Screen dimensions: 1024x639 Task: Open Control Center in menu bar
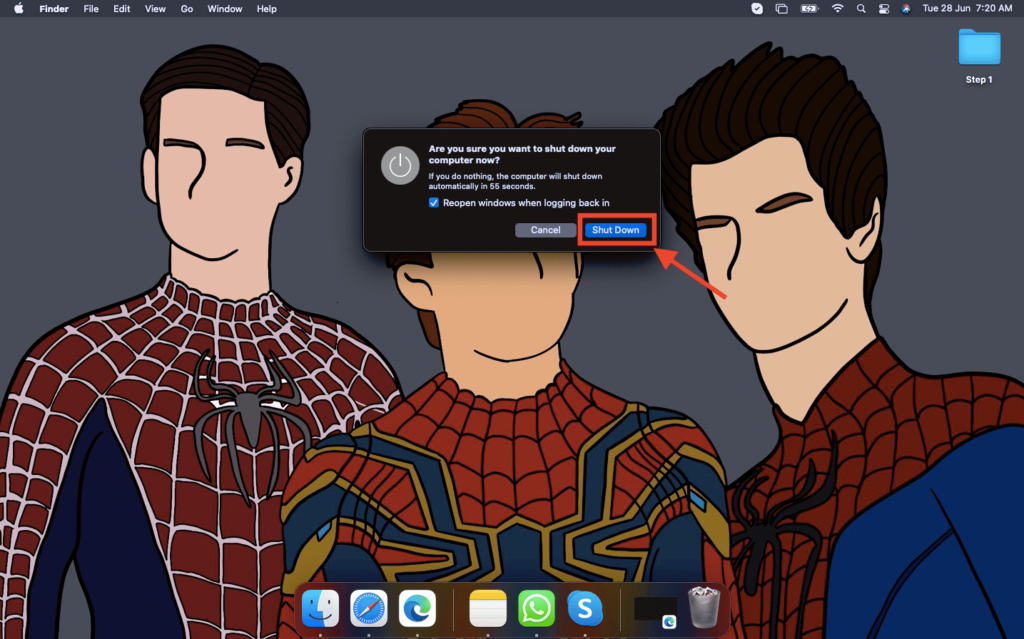[883, 9]
